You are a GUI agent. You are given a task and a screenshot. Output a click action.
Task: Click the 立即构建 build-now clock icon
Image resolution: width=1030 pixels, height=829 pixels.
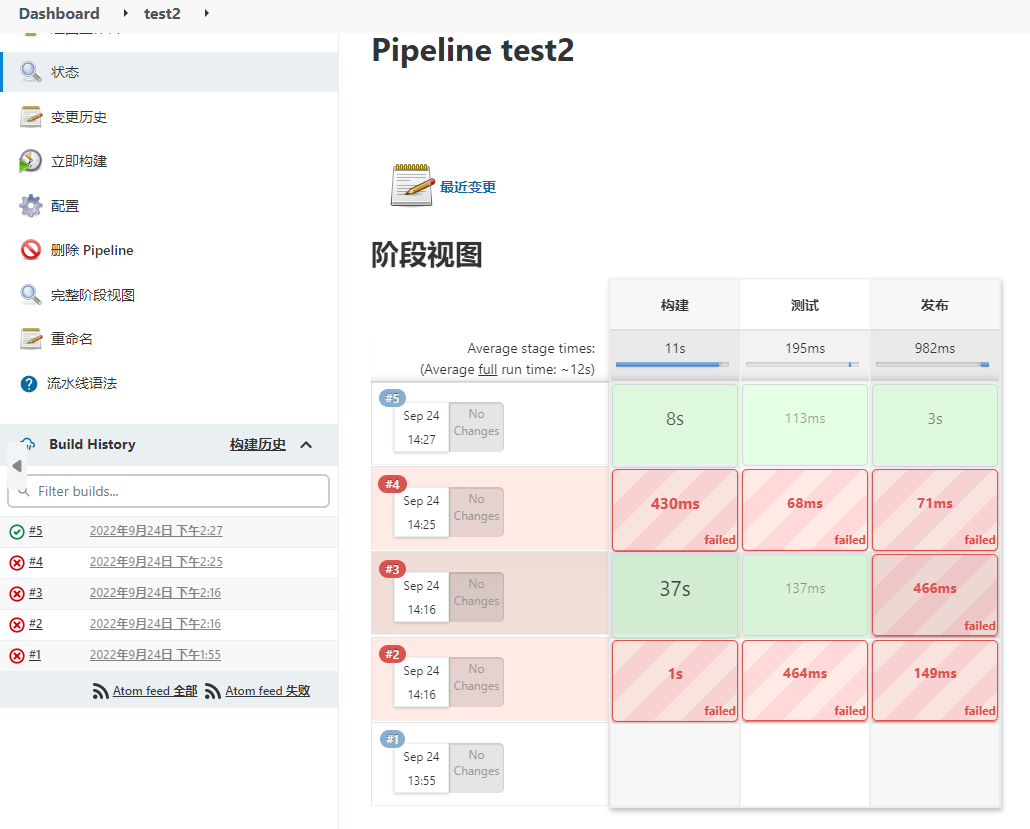tap(31, 161)
